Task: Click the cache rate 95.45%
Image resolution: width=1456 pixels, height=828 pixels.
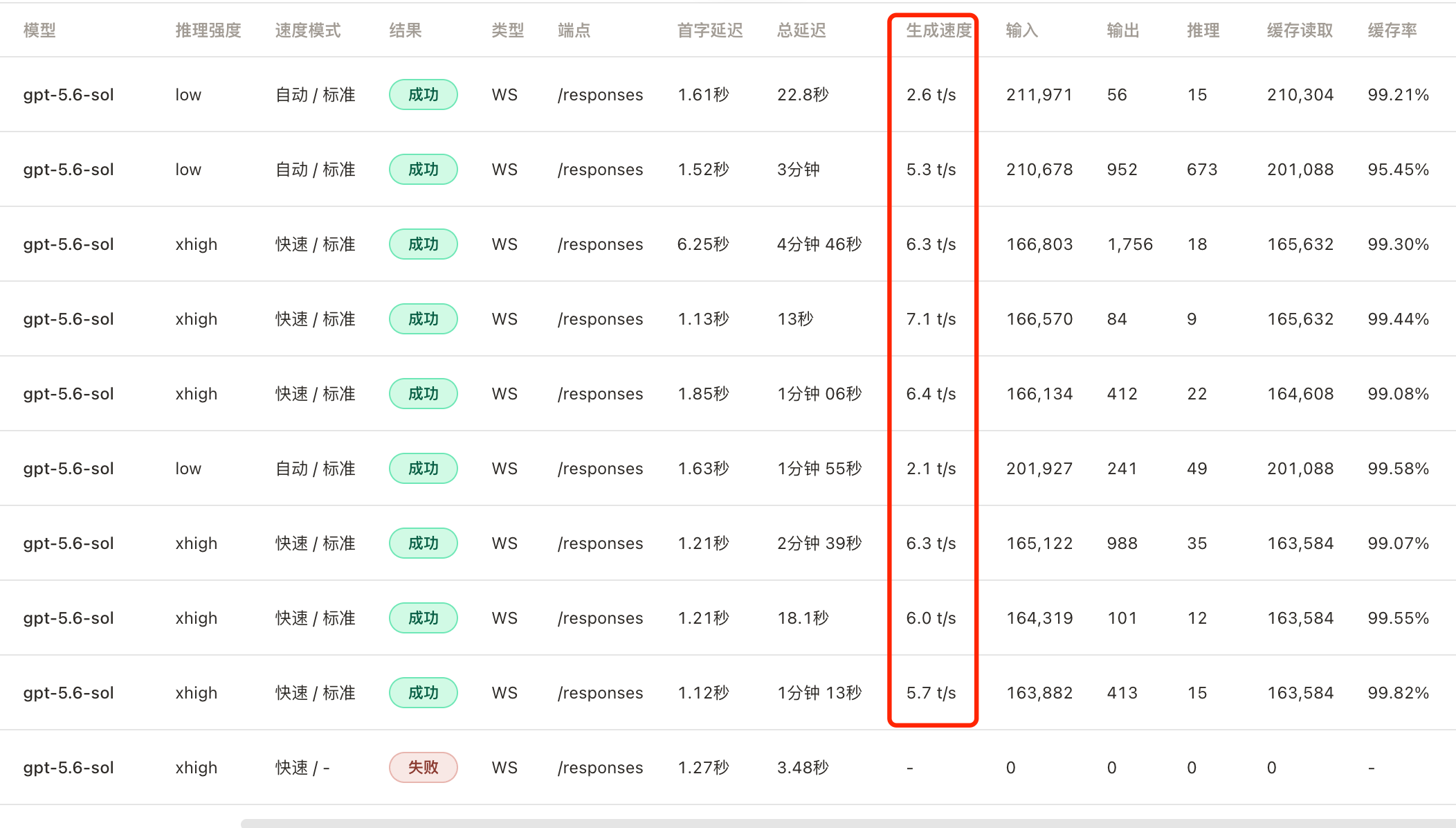Action: (x=1399, y=170)
